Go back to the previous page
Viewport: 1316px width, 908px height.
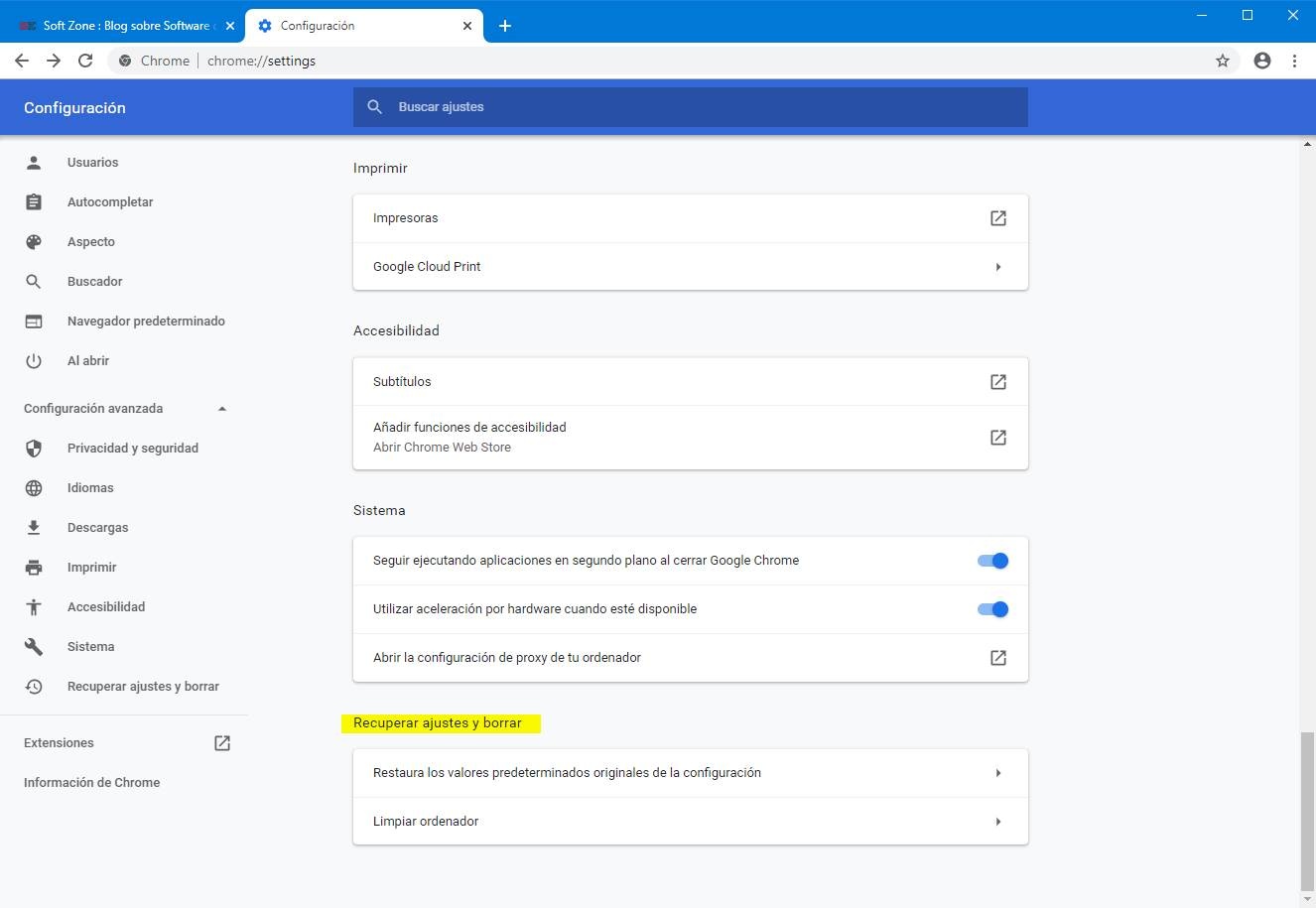pos(22,61)
